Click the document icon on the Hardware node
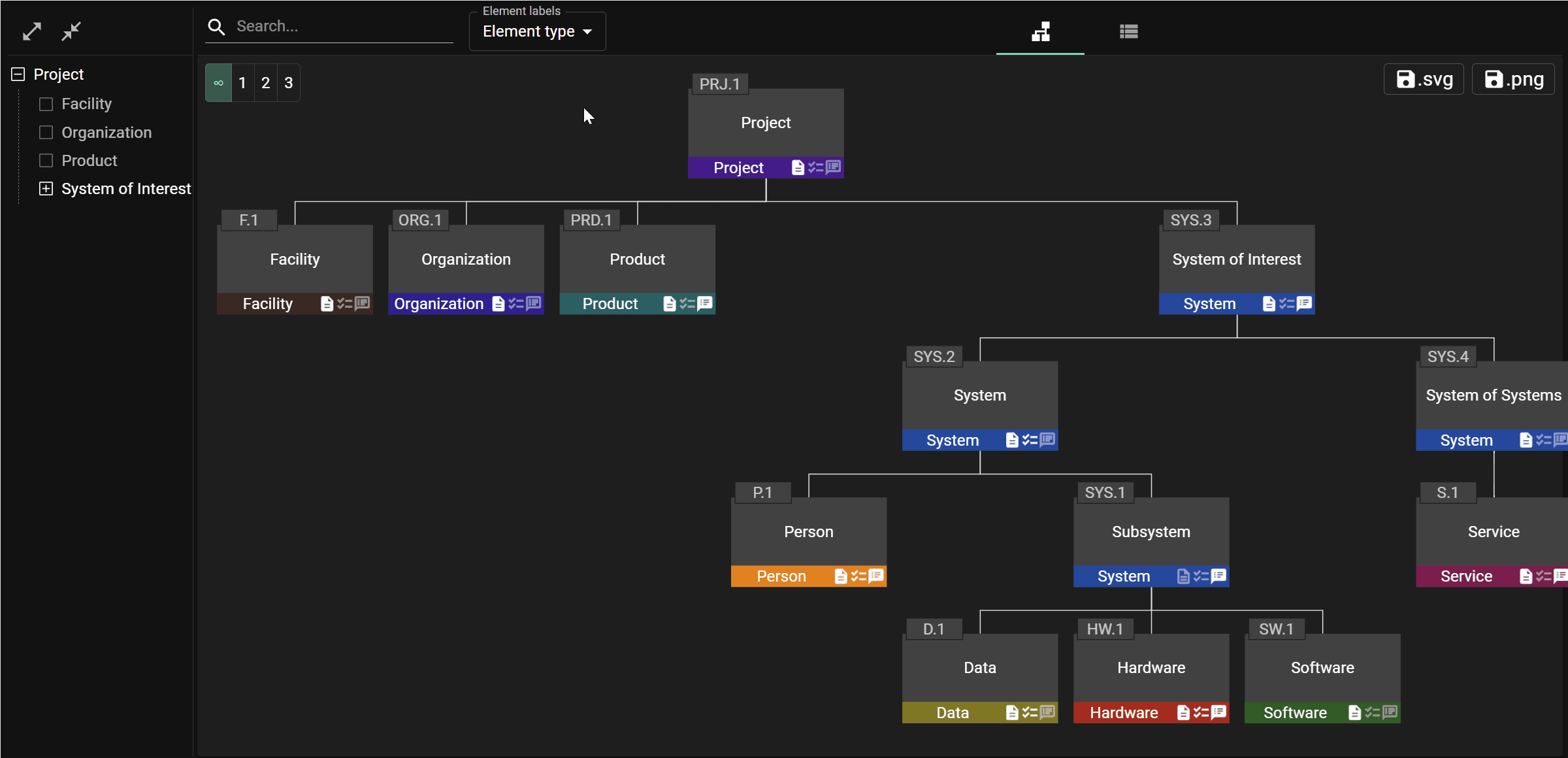 click(x=1183, y=712)
